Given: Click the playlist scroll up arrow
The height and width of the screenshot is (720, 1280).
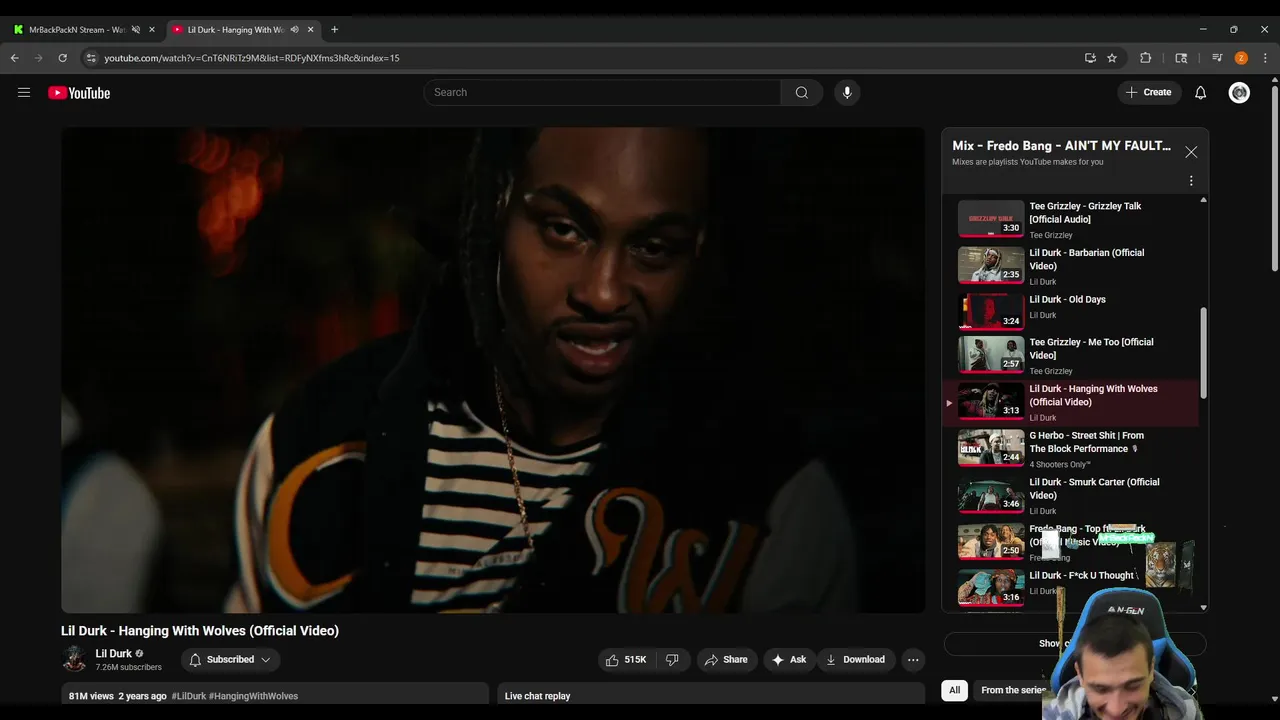Looking at the screenshot, I should pos(1203,200).
